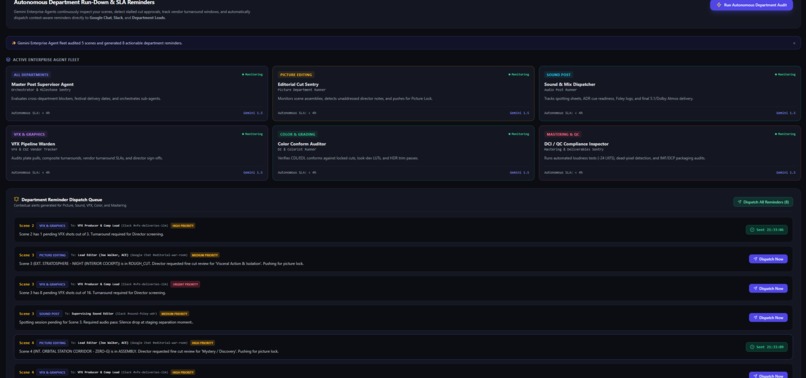Click the VFX & GRAPHICS tag on Scene 2 row

coord(52,226)
